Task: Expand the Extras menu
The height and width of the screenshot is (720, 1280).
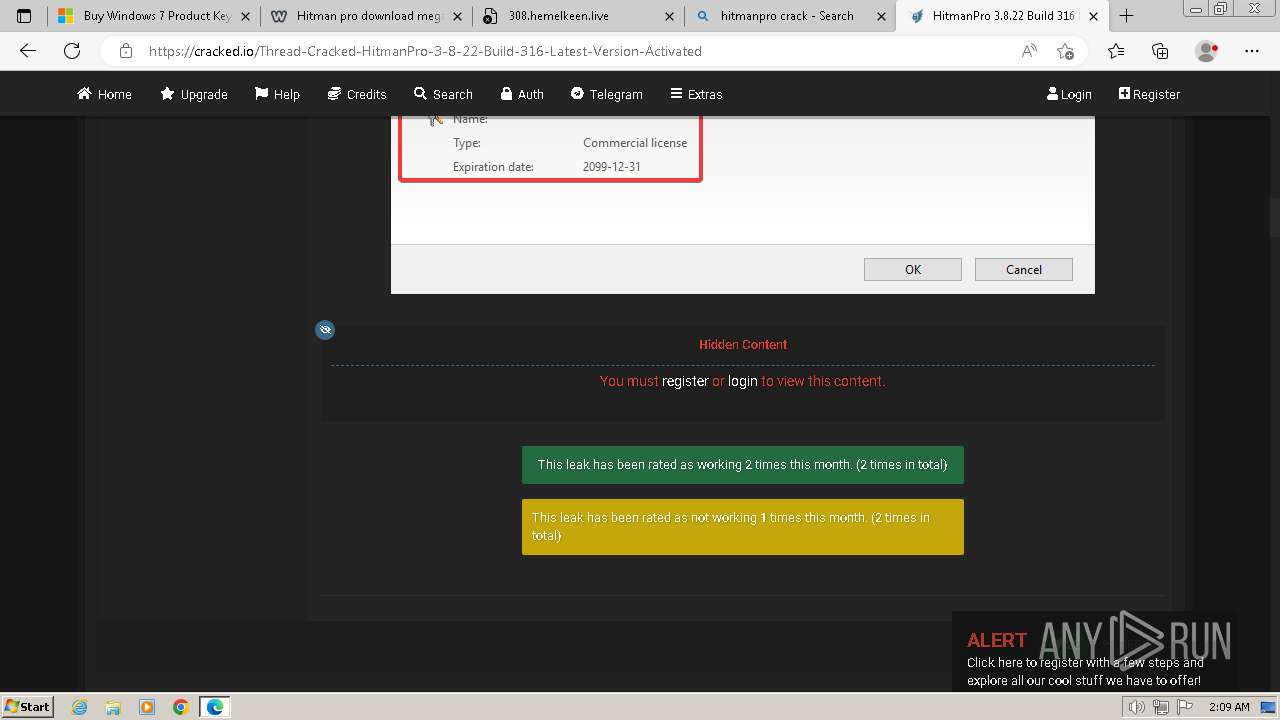Action: [696, 94]
